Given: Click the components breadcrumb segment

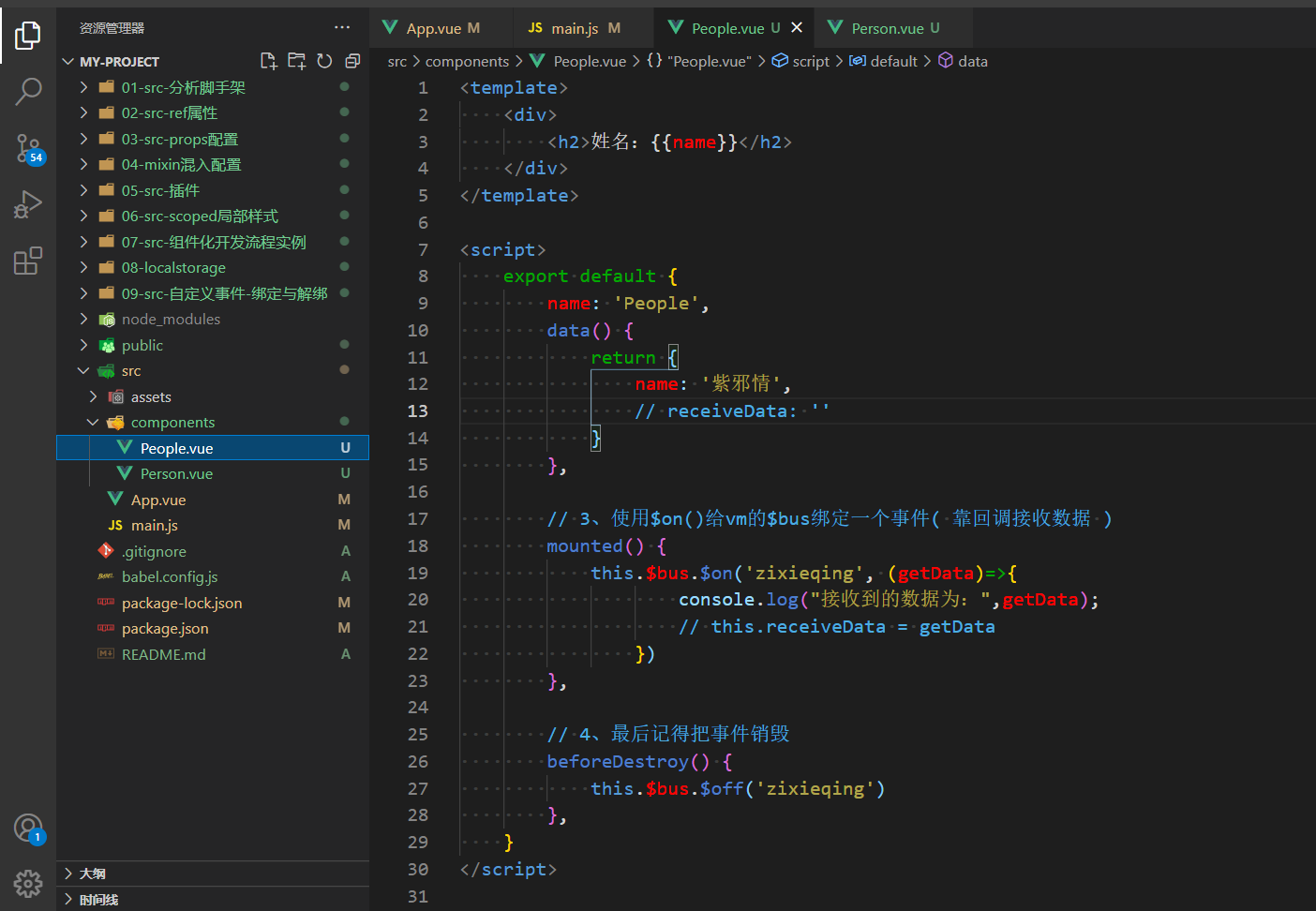Looking at the screenshot, I should click(467, 61).
